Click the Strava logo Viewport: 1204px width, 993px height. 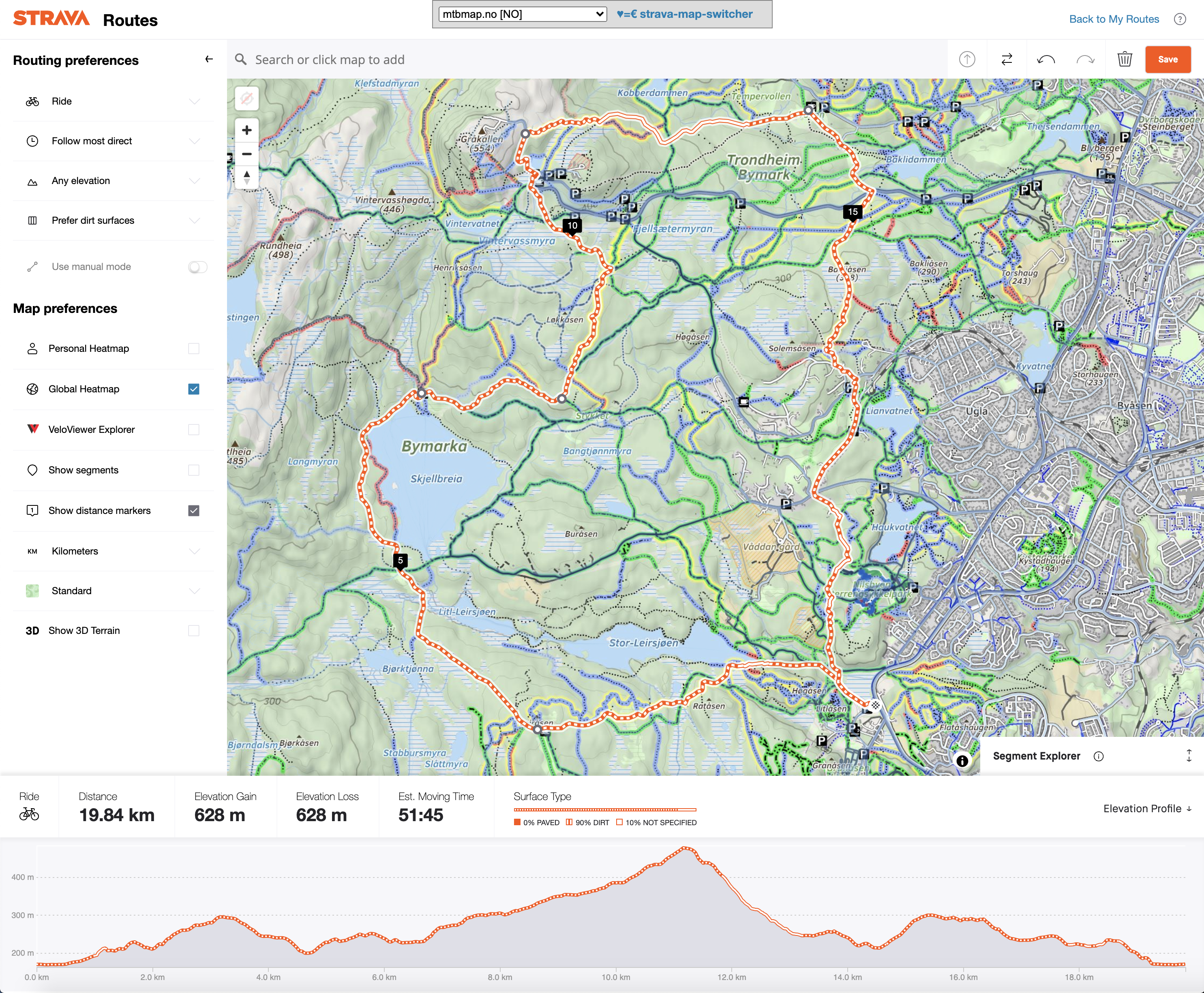(51, 18)
